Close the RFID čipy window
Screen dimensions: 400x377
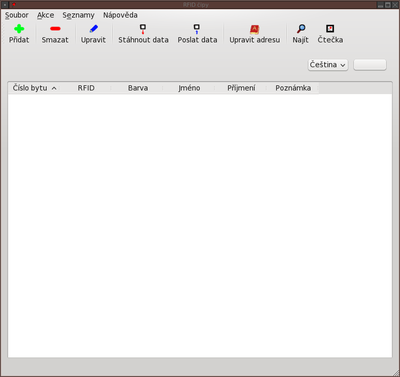click(395, 5)
